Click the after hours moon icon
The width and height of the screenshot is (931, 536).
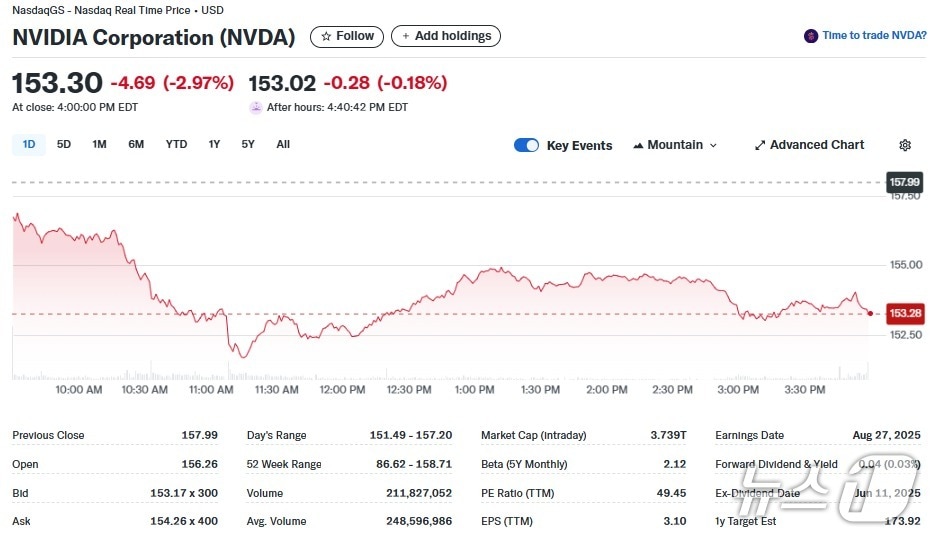tap(256, 107)
